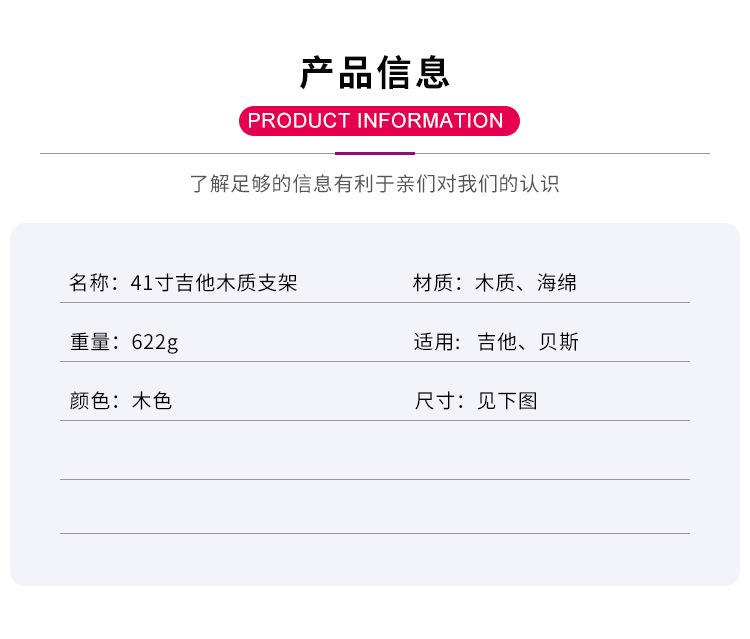Select the product name 41寸吉他木质支架
The height and width of the screenshot is (639, 750).
tap(214, 283)
